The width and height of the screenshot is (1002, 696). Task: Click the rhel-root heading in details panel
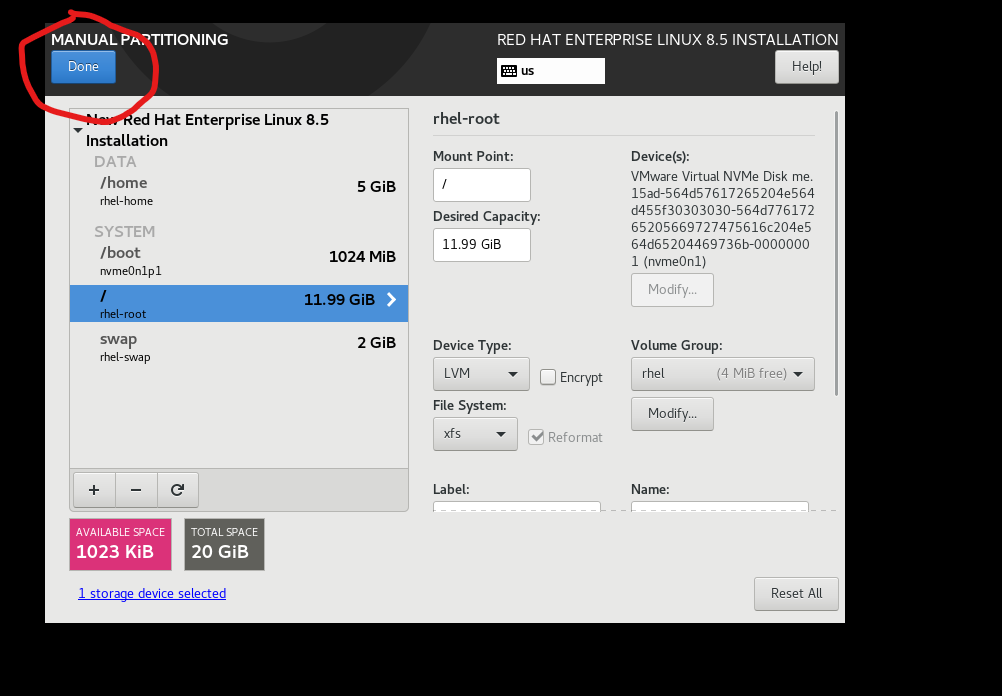pyautogui.click(x=466, y=119)
